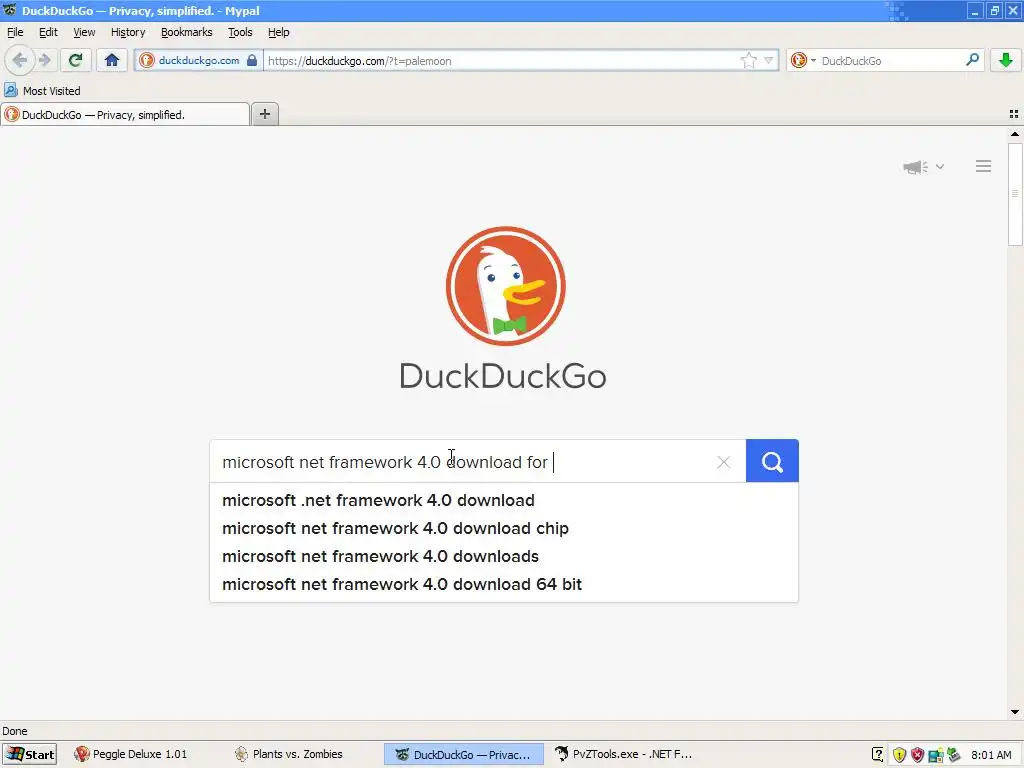Open the Bookmarks menu
Screen dimensions: 1024x768
(x=186, y=32)
